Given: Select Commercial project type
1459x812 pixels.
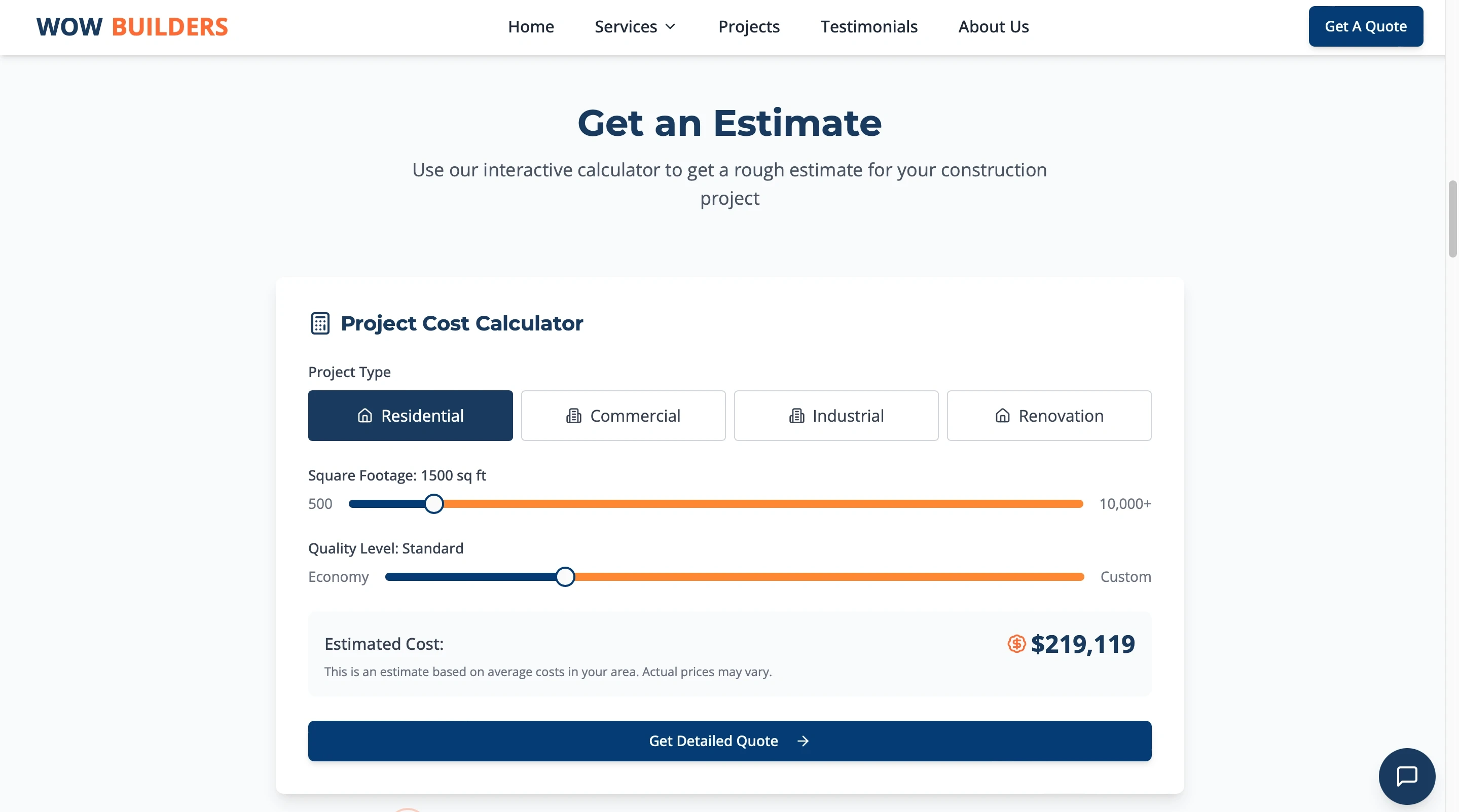Looking at the screenshot, I should click(623, 416).
